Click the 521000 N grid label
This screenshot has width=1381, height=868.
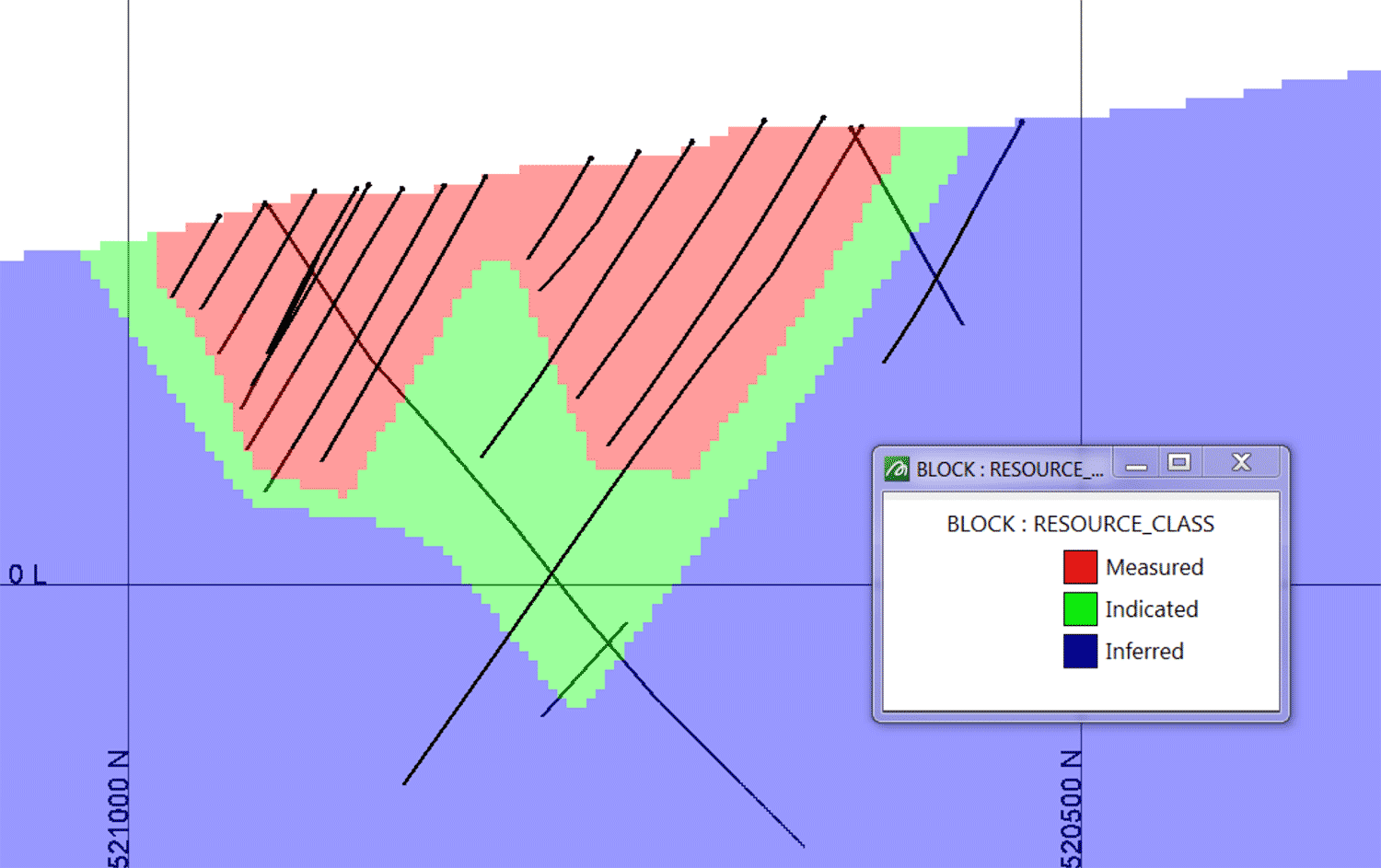point(118,808)
